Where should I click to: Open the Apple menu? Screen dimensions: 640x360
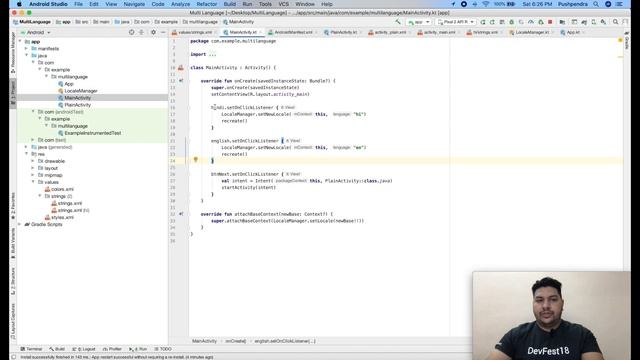(x=19, y=4)
